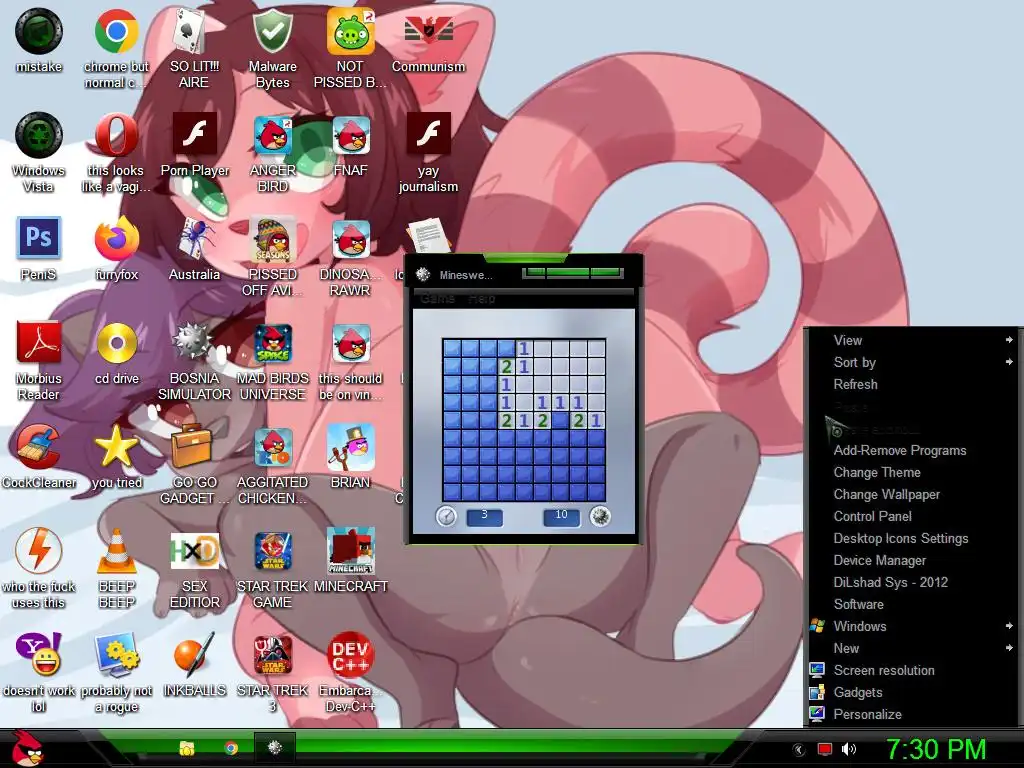Open File Explorer from the taskbar
The image size is (1024, 768).
tap(187, 748)
